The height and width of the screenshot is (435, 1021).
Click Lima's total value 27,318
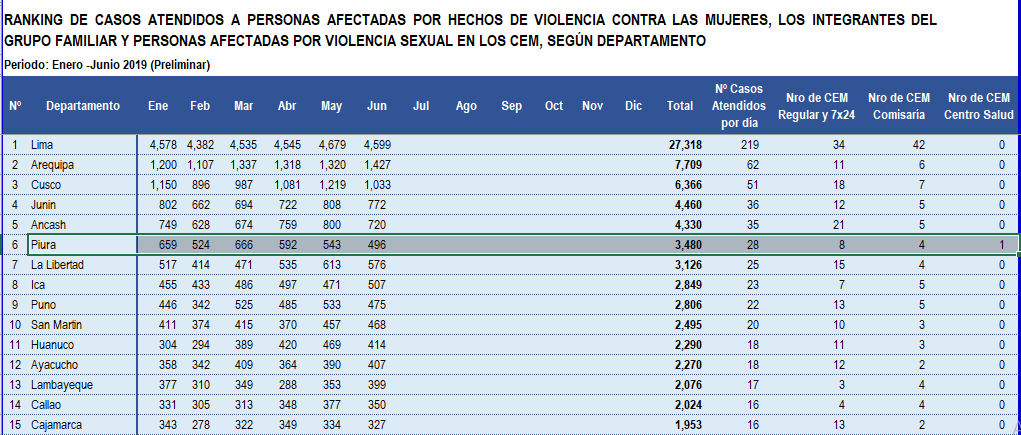click(685, 145)
